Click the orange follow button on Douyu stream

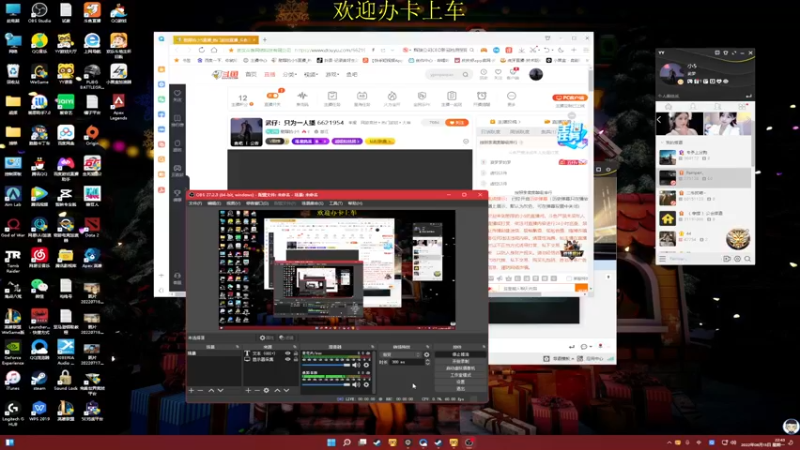click(457, 122)
